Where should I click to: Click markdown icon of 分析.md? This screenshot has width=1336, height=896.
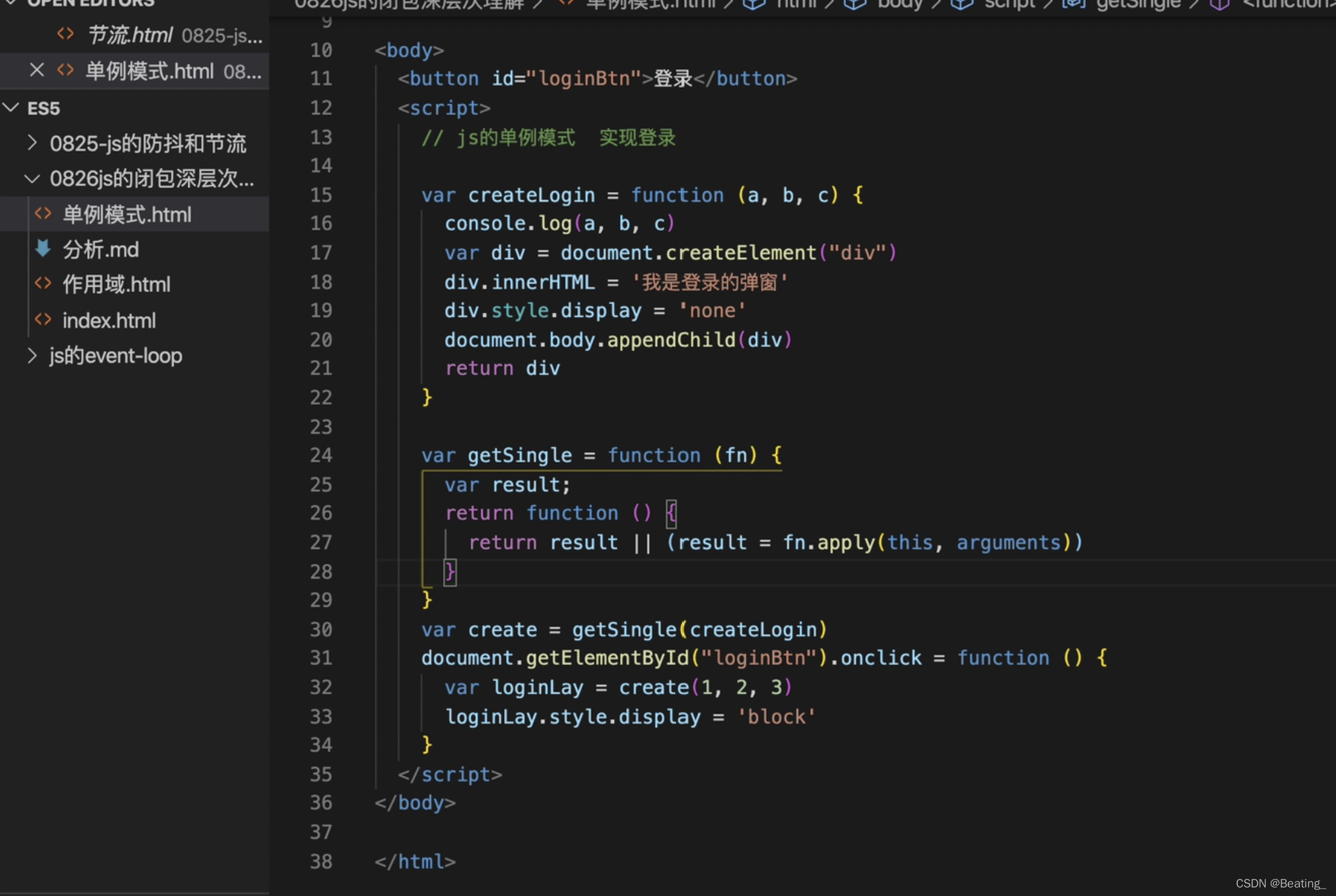43,249
